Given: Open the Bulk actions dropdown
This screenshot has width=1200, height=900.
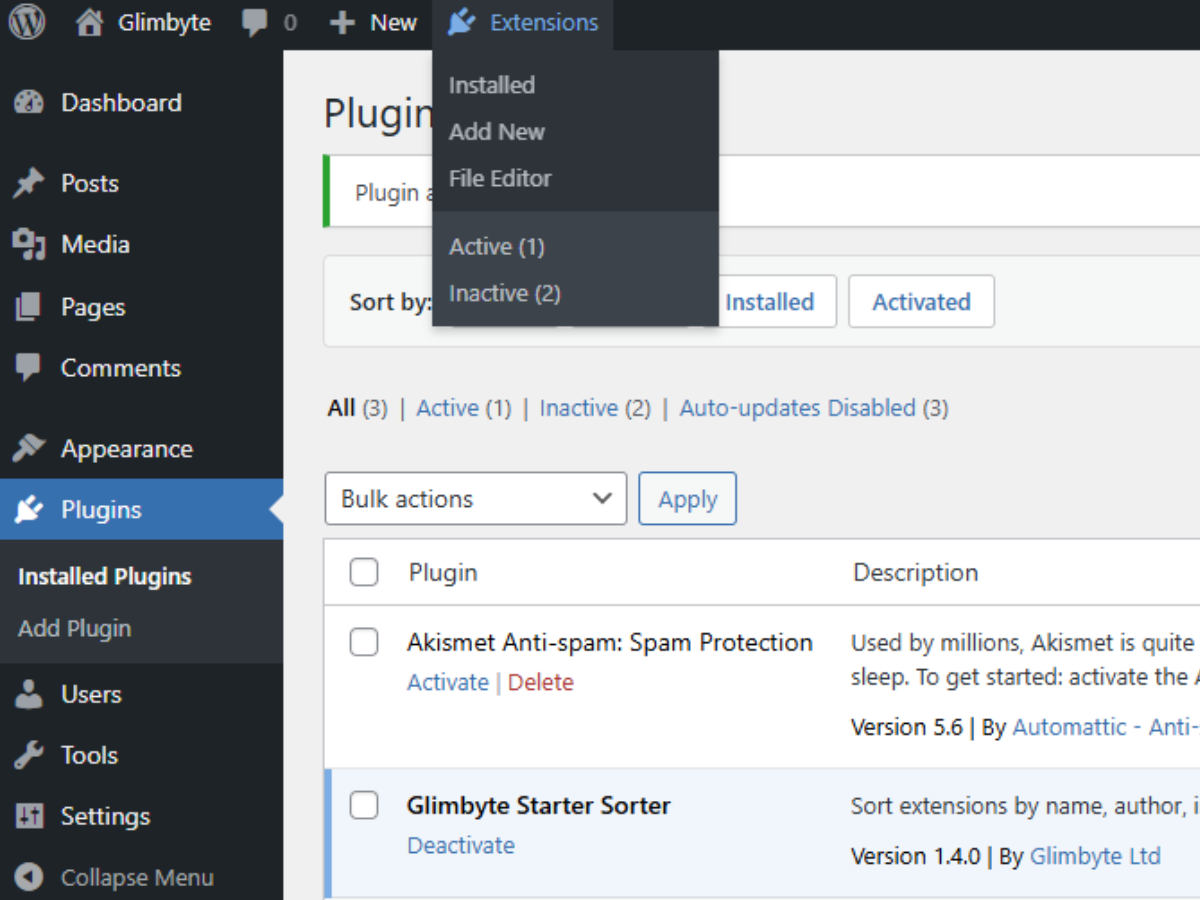Looking at the screenshot, I should click(475, 498).
